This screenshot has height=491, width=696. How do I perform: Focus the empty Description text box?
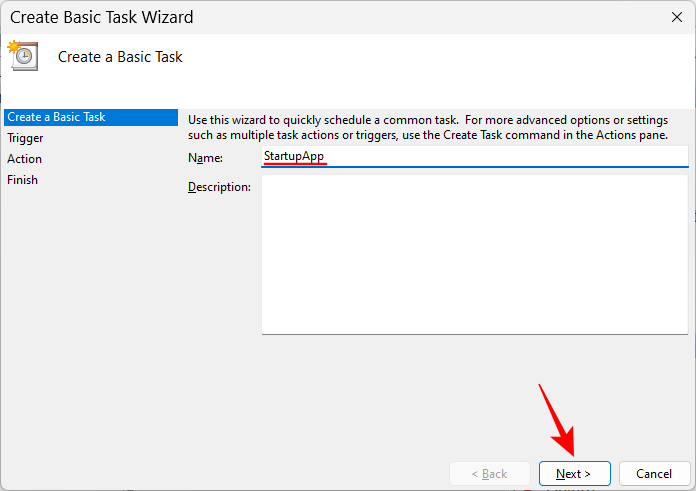pos(475,254)
